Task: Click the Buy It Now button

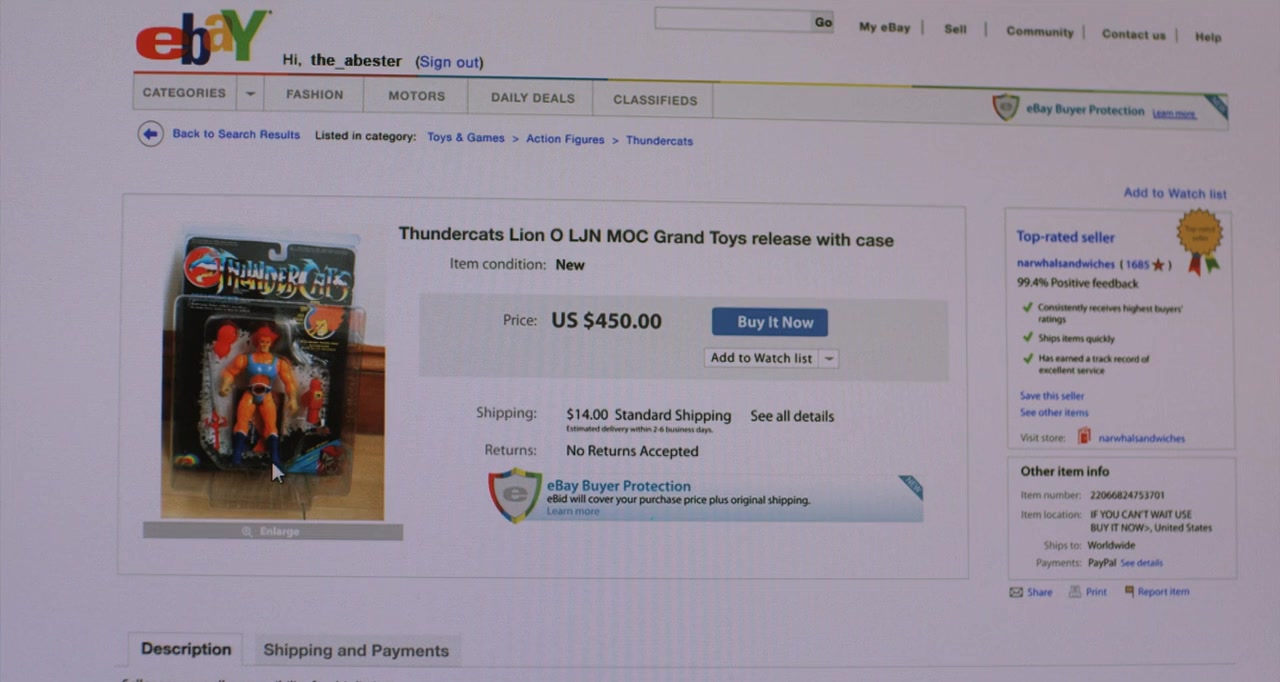Action: click(x=770, y=322)
